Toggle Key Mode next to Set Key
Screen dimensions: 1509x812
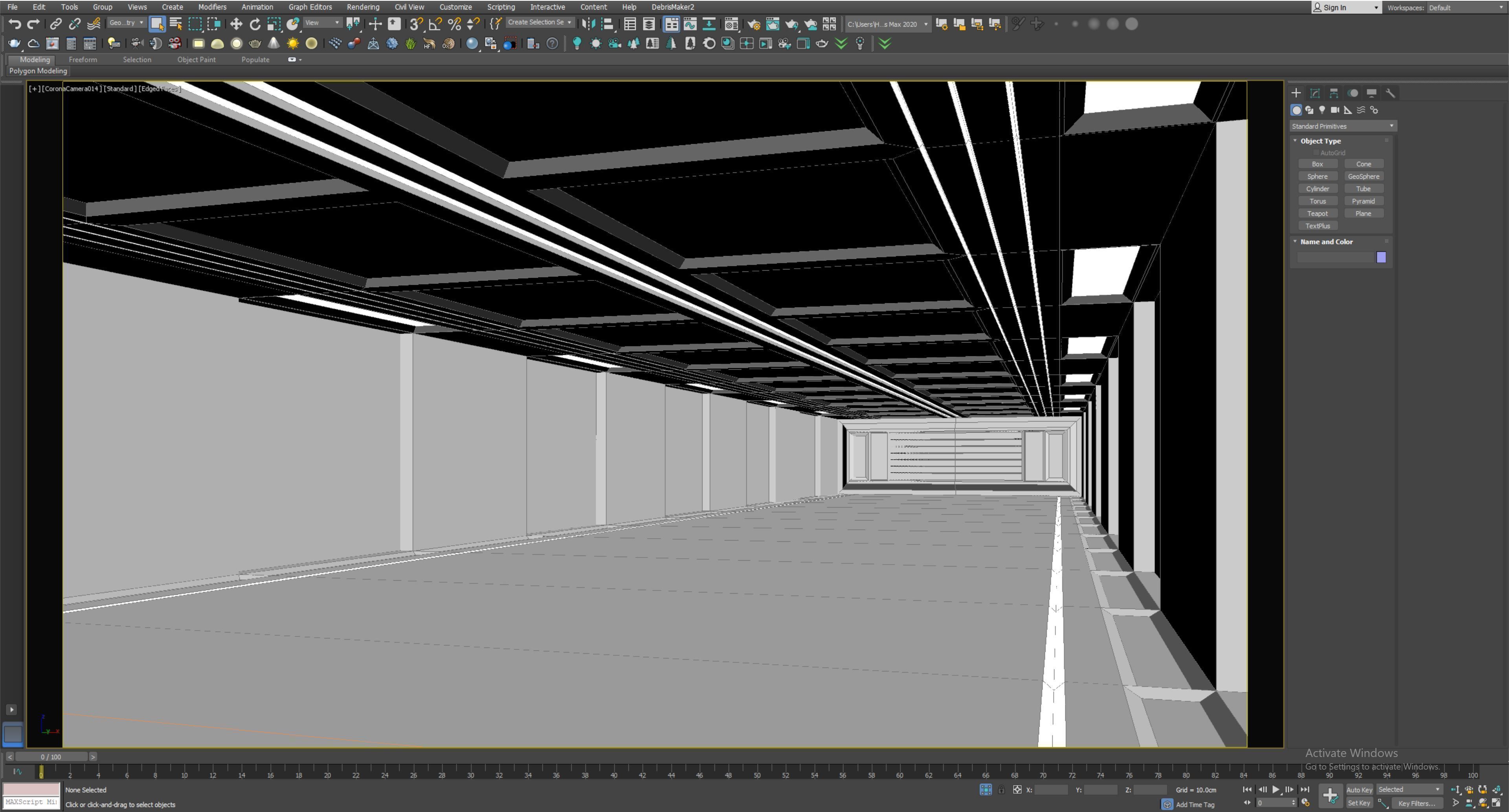pyautogui.click(x=1382, y=803)
